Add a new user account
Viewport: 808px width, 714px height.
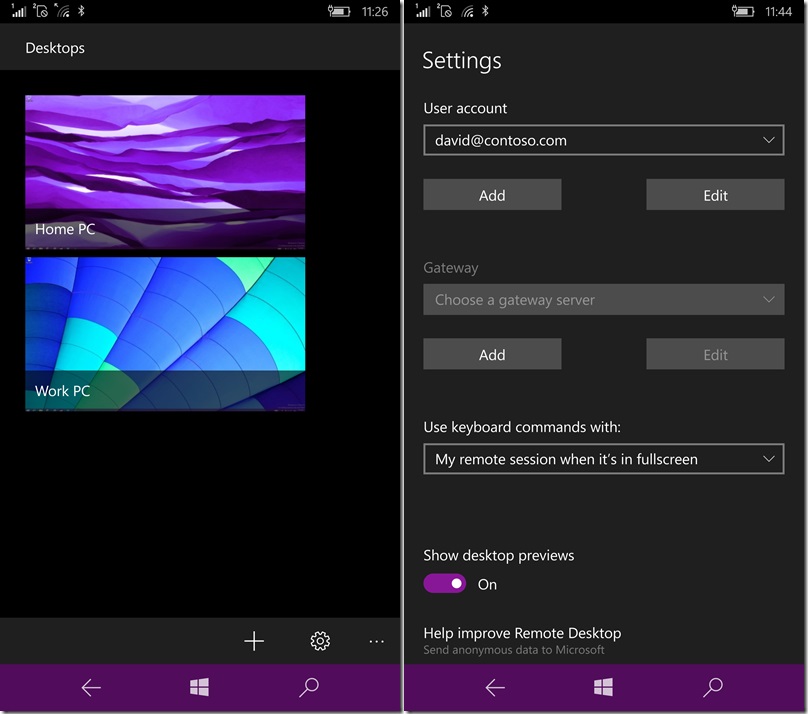pyautogui.click(x=492, y=194)
